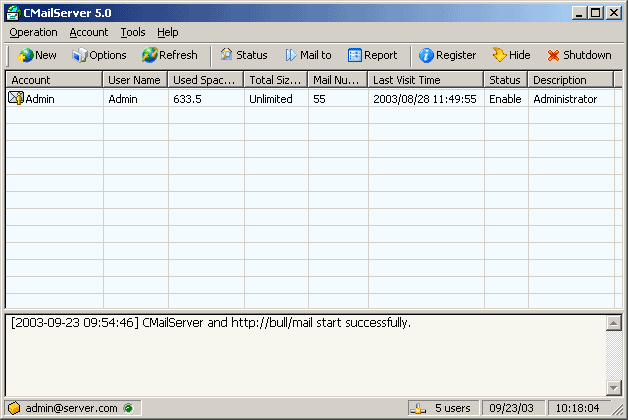Maximize the CMailServer window

point(596,13)
